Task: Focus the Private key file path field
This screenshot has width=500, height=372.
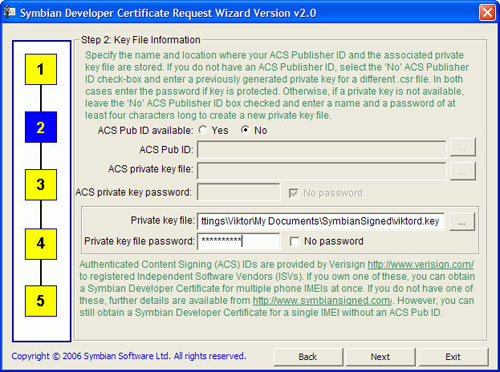Action: 321,221
